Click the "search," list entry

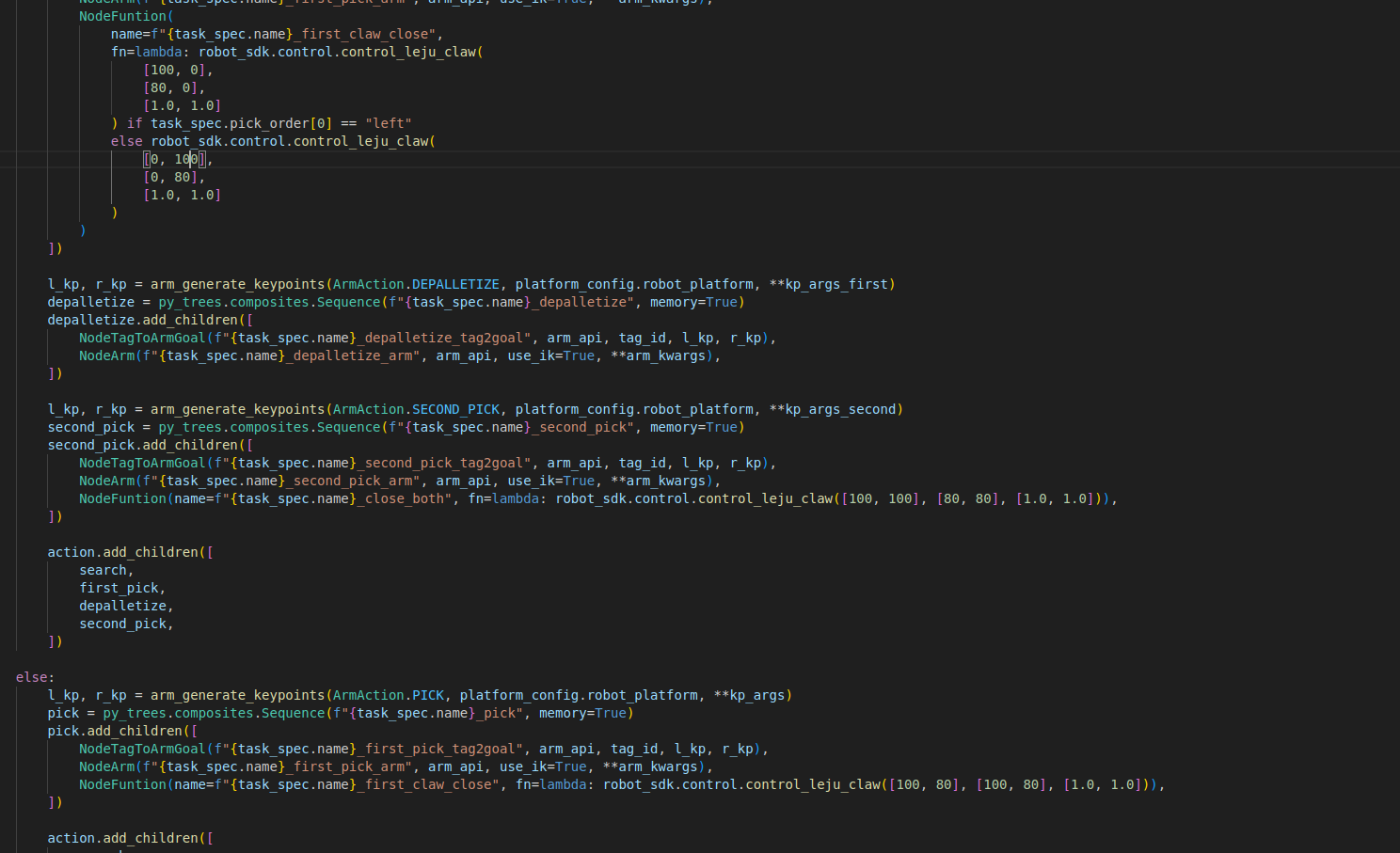(x=105, y=570)
